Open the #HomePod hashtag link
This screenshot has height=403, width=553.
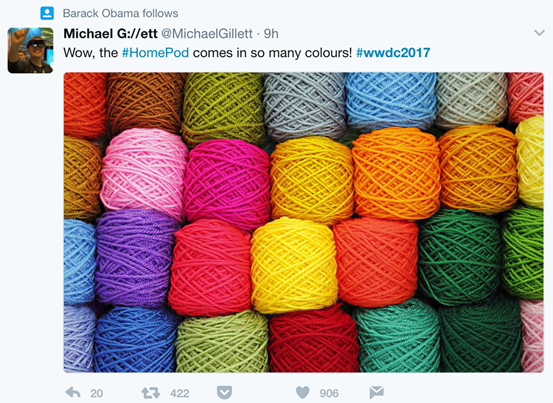pyautogui.click(x=155, y=53)
